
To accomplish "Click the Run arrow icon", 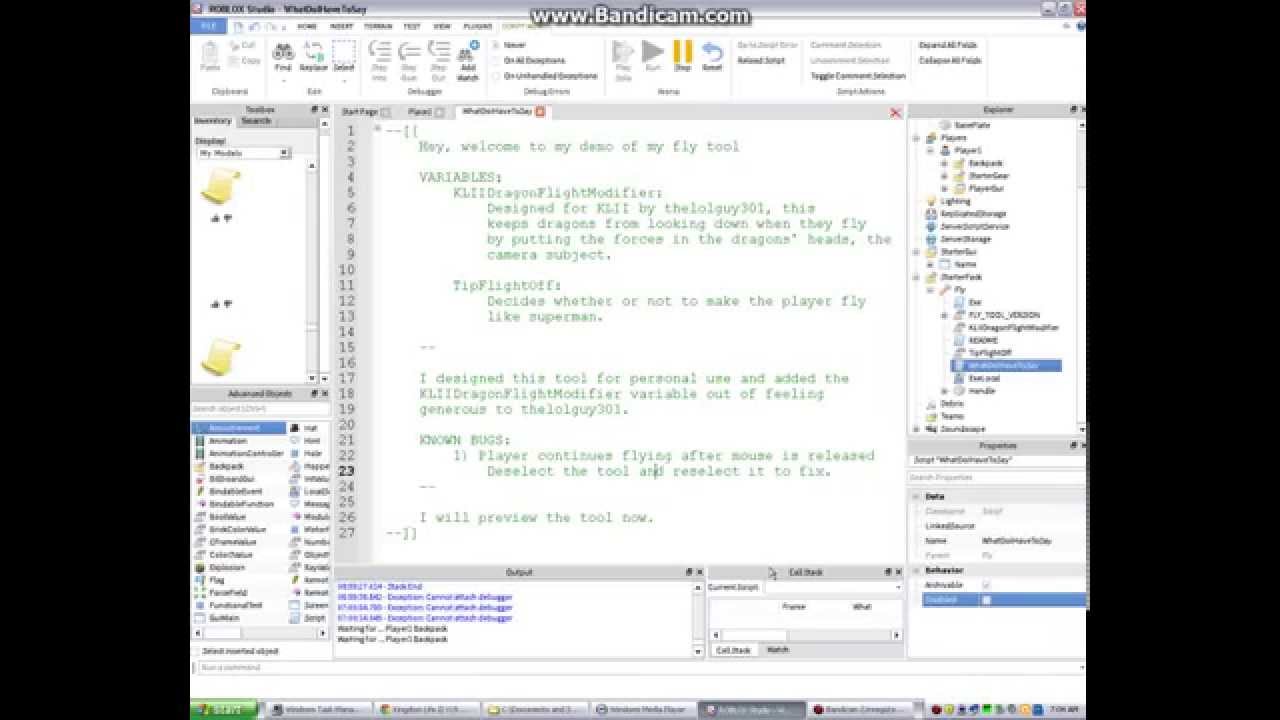I will (653, 52).
